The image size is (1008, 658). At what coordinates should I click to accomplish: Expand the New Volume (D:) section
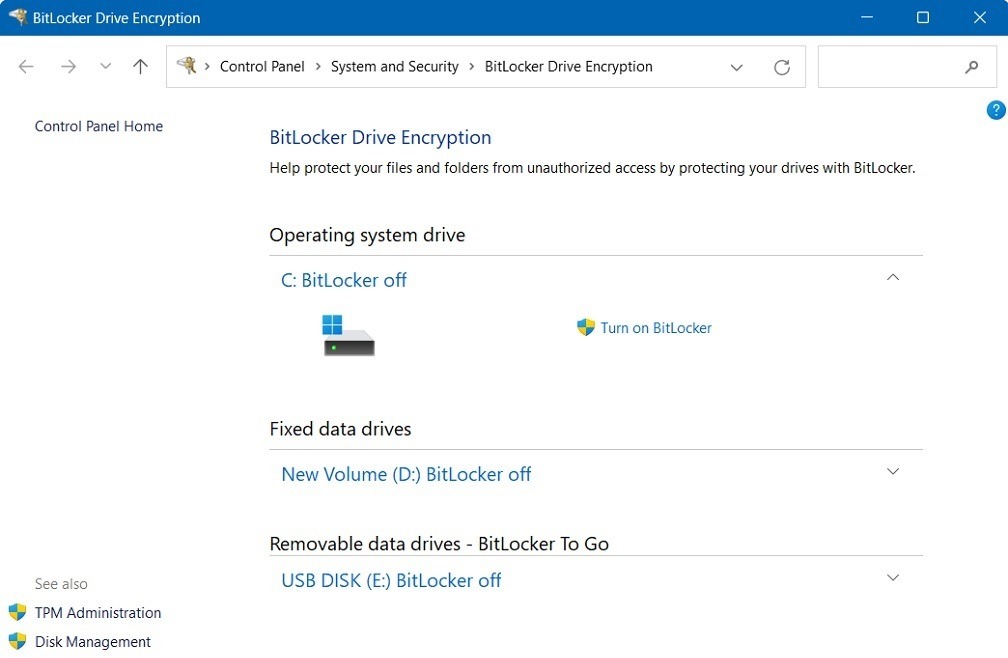892,471
